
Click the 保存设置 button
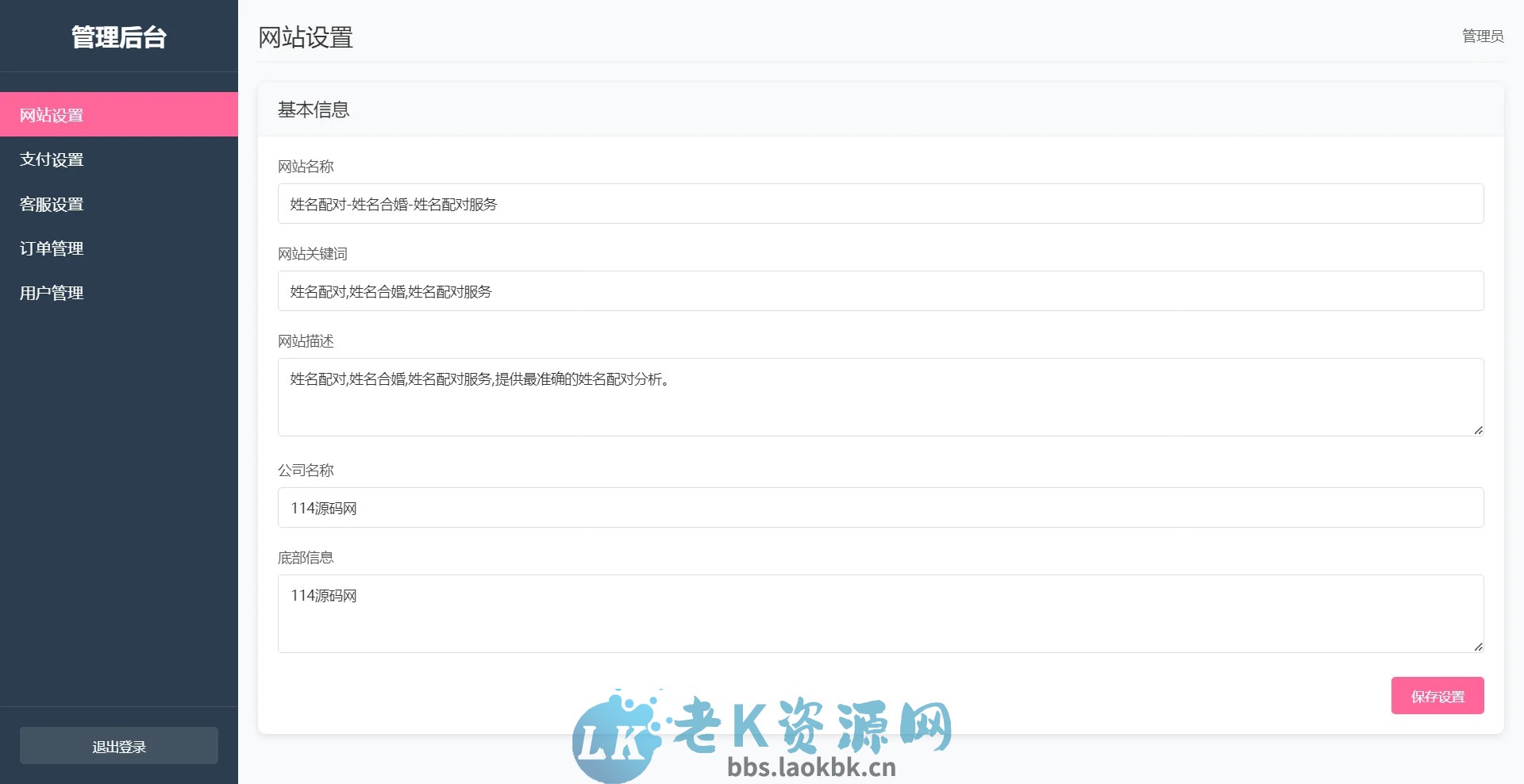click(x=1437, y=695)
